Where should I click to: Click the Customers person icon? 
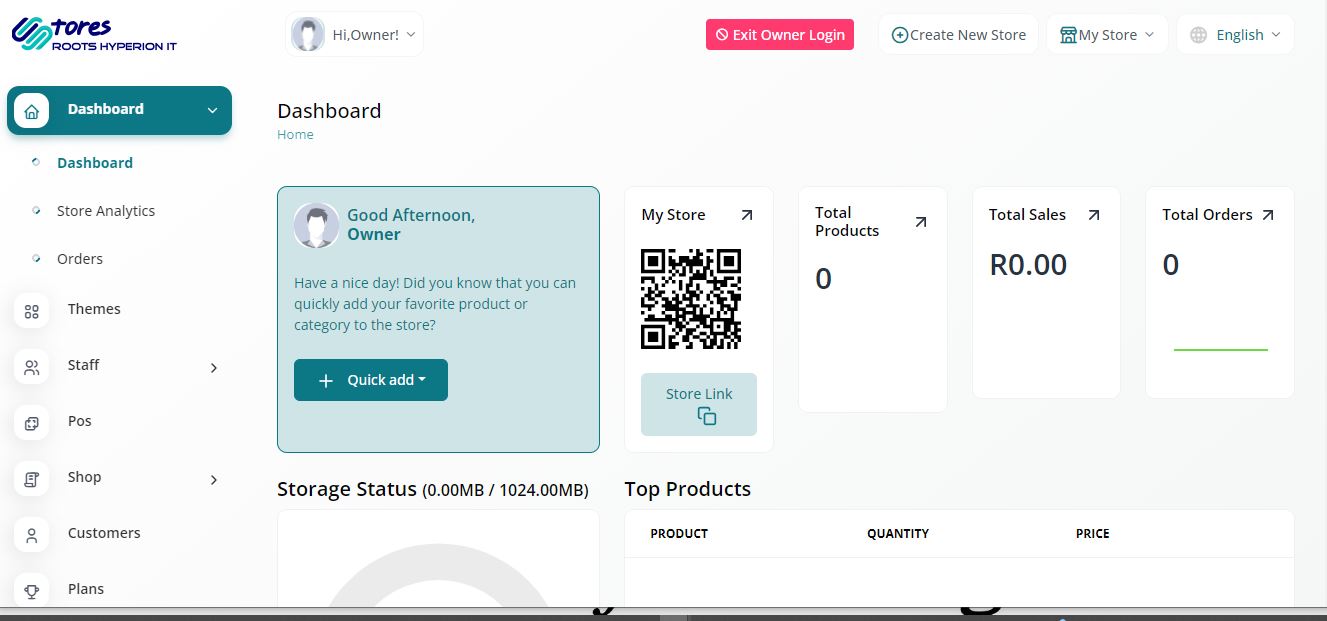click(31, 535)
